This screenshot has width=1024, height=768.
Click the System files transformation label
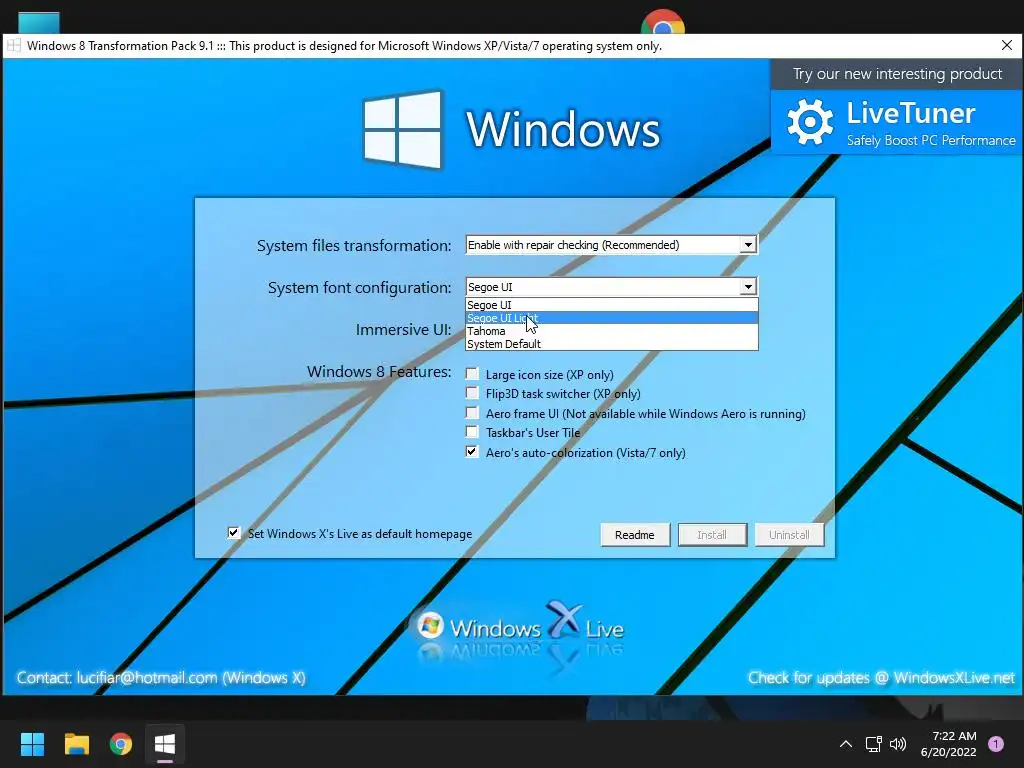354,246
